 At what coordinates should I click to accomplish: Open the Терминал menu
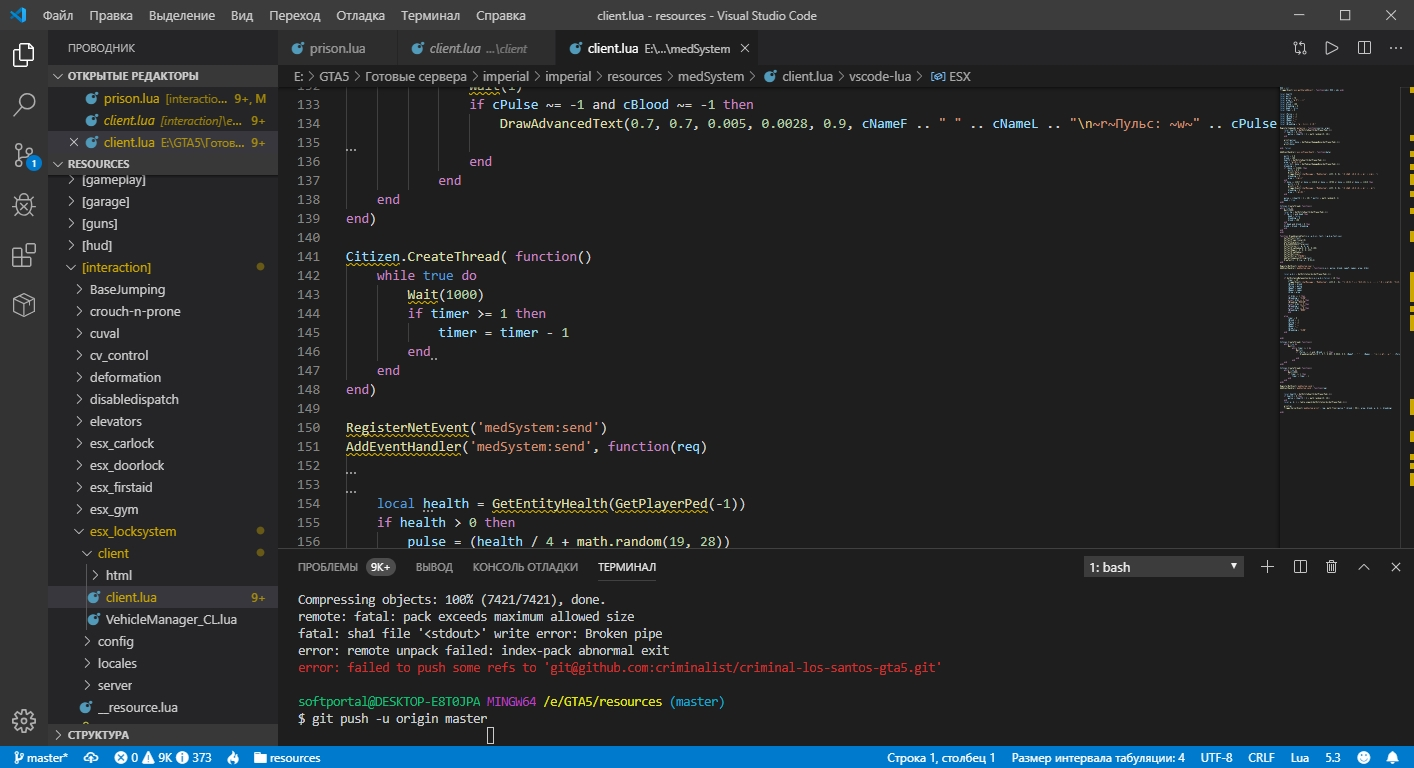click(430, 16)
